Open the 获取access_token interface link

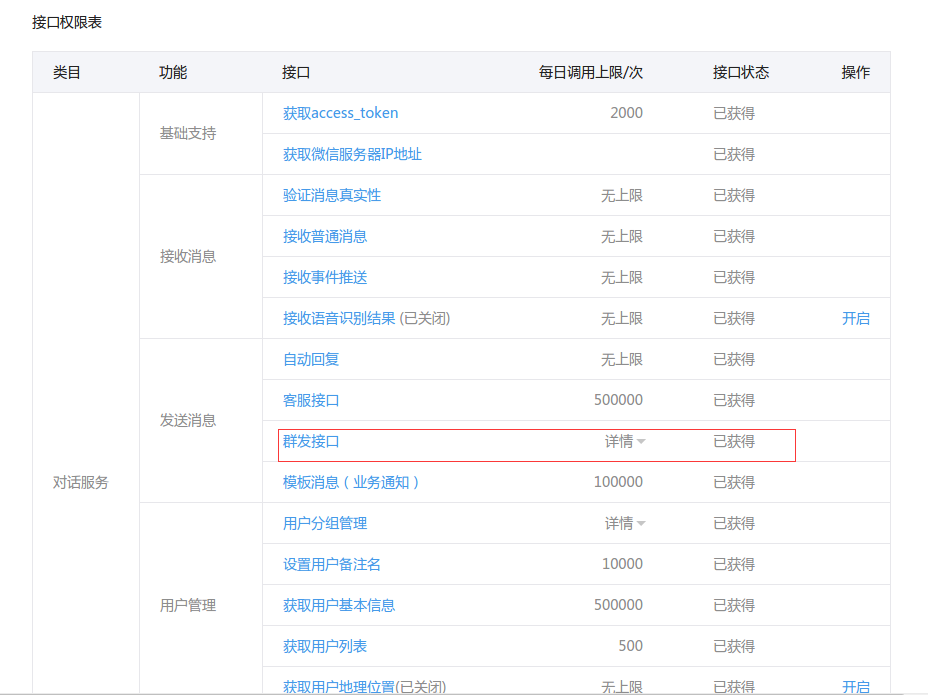click(x=340, y=113)
